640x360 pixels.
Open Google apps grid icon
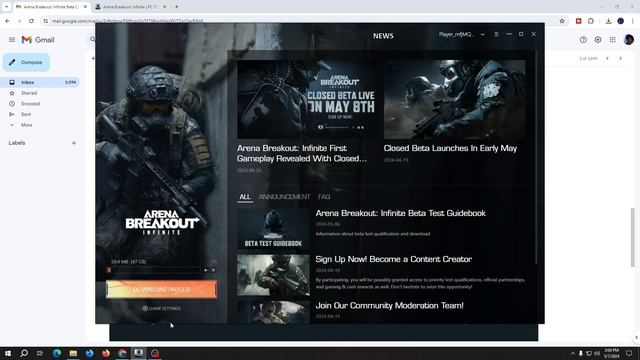coord(613,40)
